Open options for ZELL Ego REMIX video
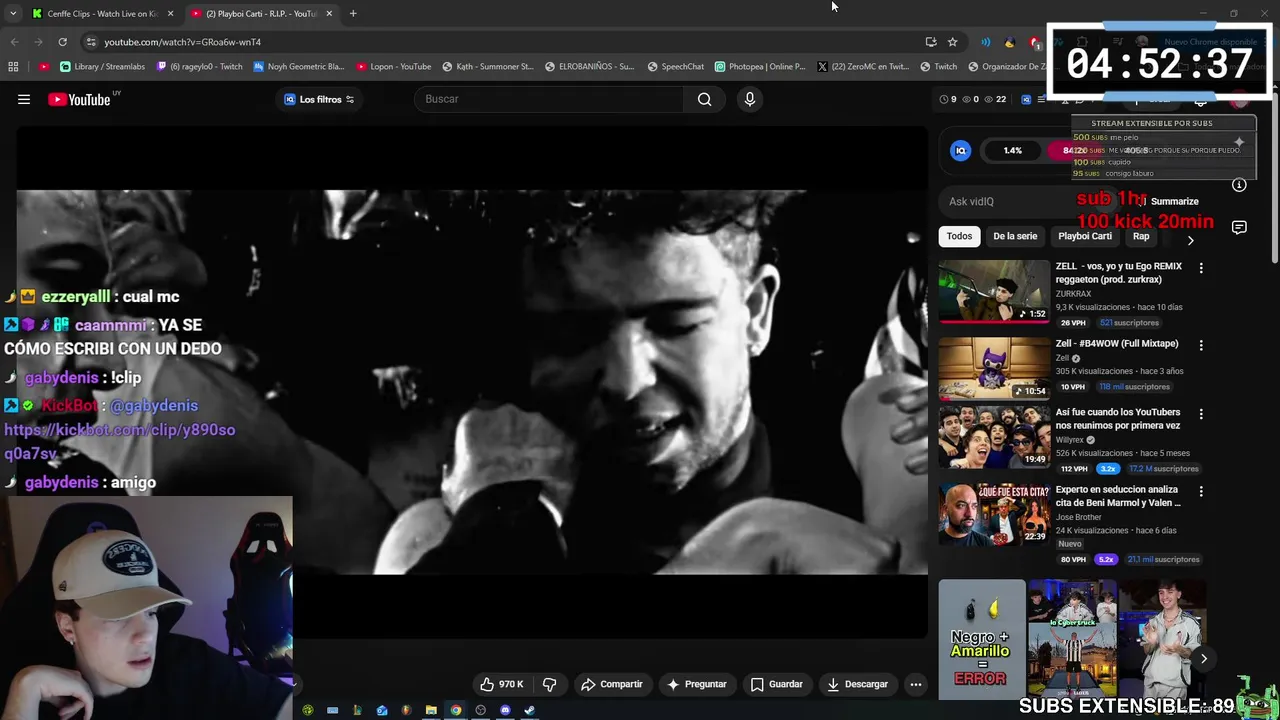The width and height of the screenshot is (1280, 720). click(x=1201, y=268)
